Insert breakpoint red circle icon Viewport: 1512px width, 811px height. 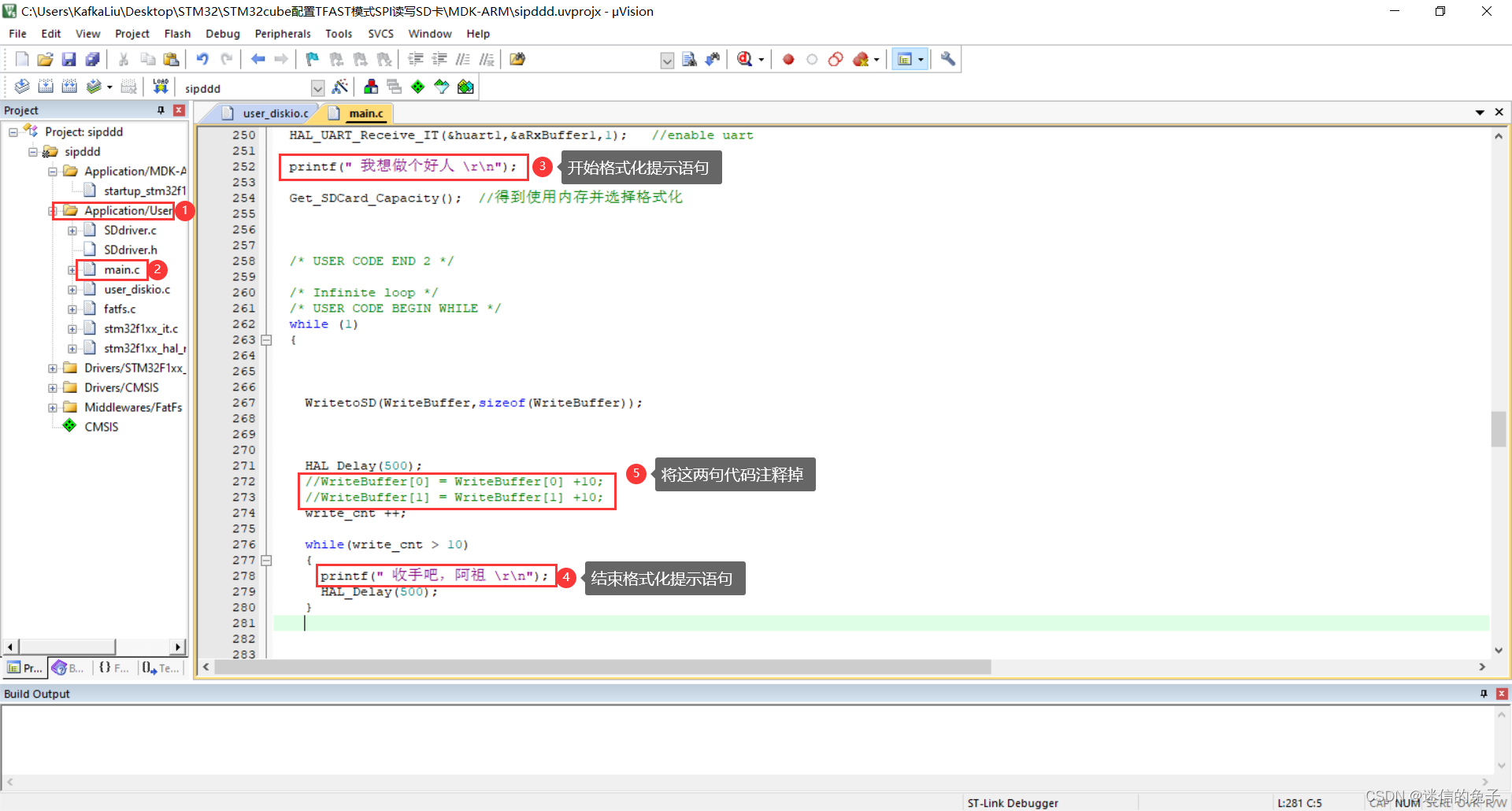[788, 59]
